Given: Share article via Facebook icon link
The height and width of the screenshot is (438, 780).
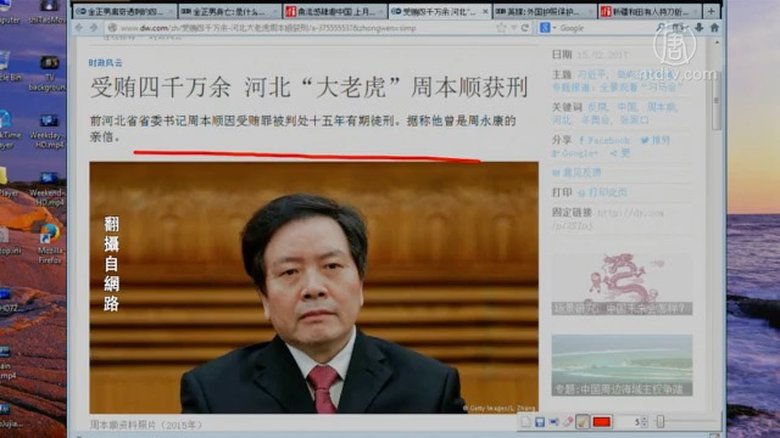Looking at the screenshot, I should point(592,141).
